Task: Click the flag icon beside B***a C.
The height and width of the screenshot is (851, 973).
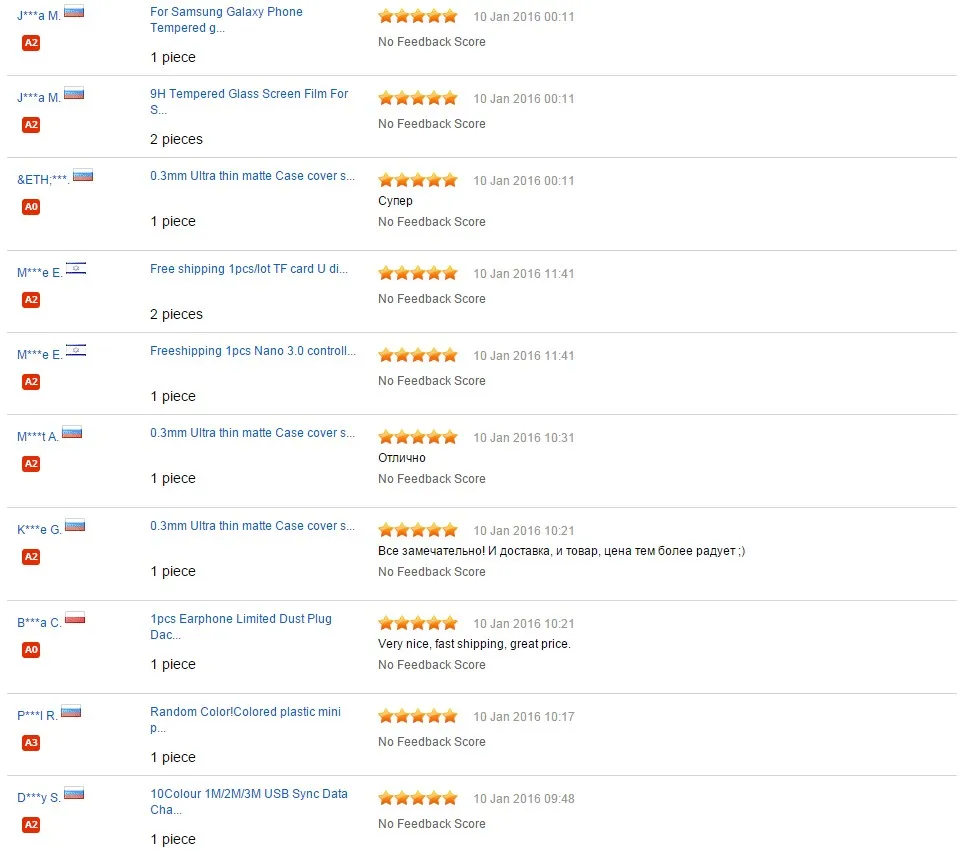Action: [75, 618]
